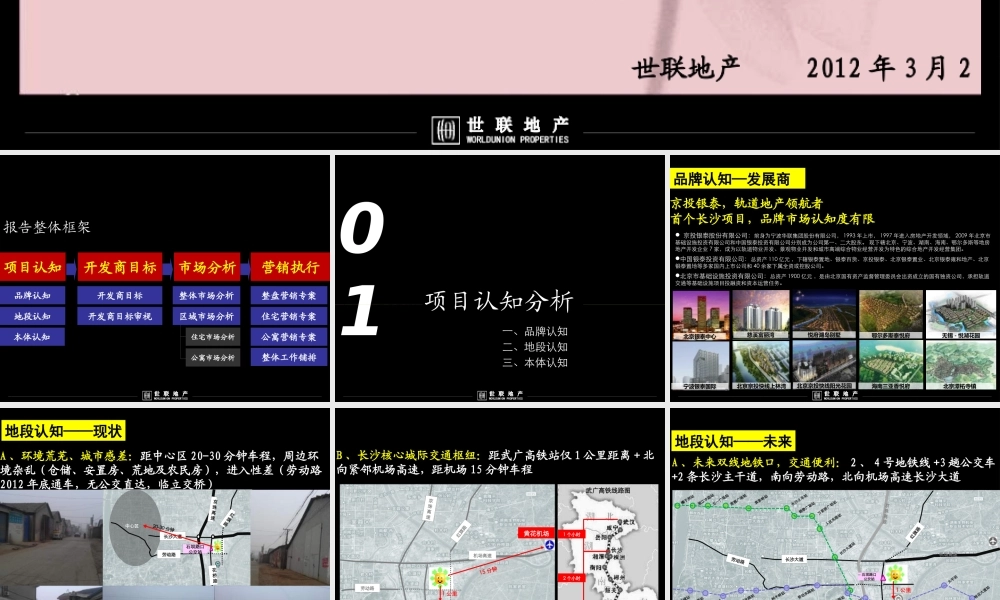Select the blue 整体市场分析 box

(206, 295)
